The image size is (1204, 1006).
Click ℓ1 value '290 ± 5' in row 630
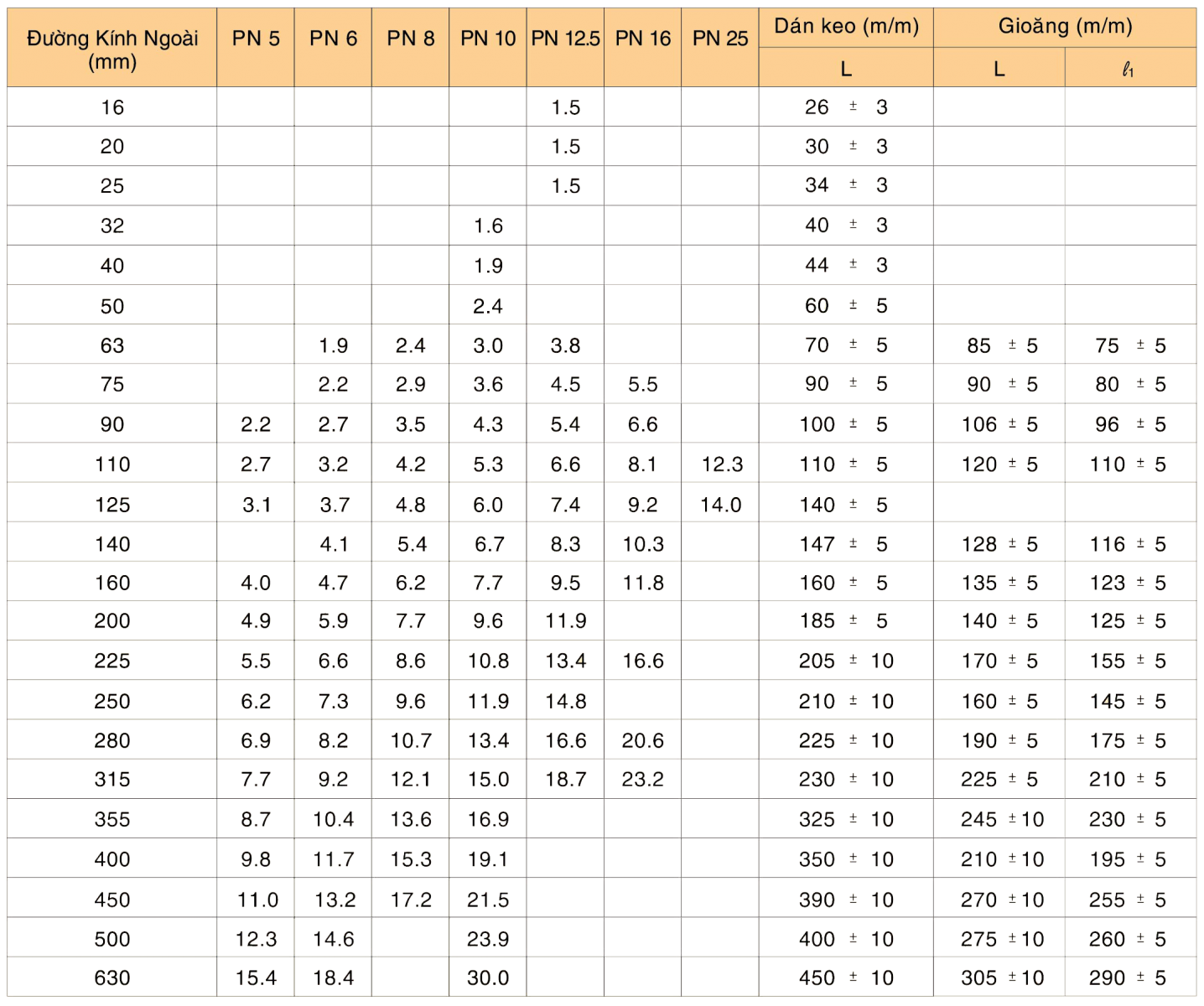point(1128,978)
